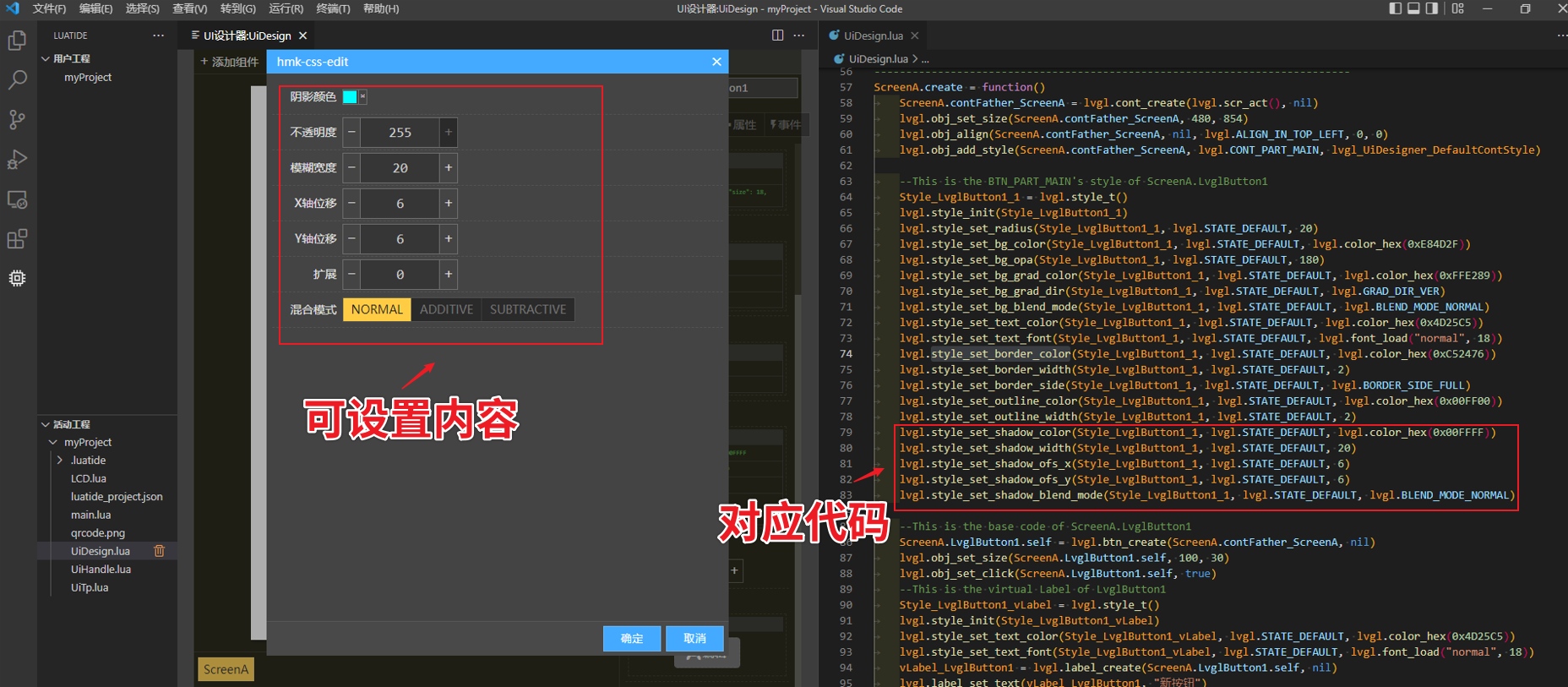
Task: Open the LUATIDE panel more actions menu
Action: [x=158, y=35]
